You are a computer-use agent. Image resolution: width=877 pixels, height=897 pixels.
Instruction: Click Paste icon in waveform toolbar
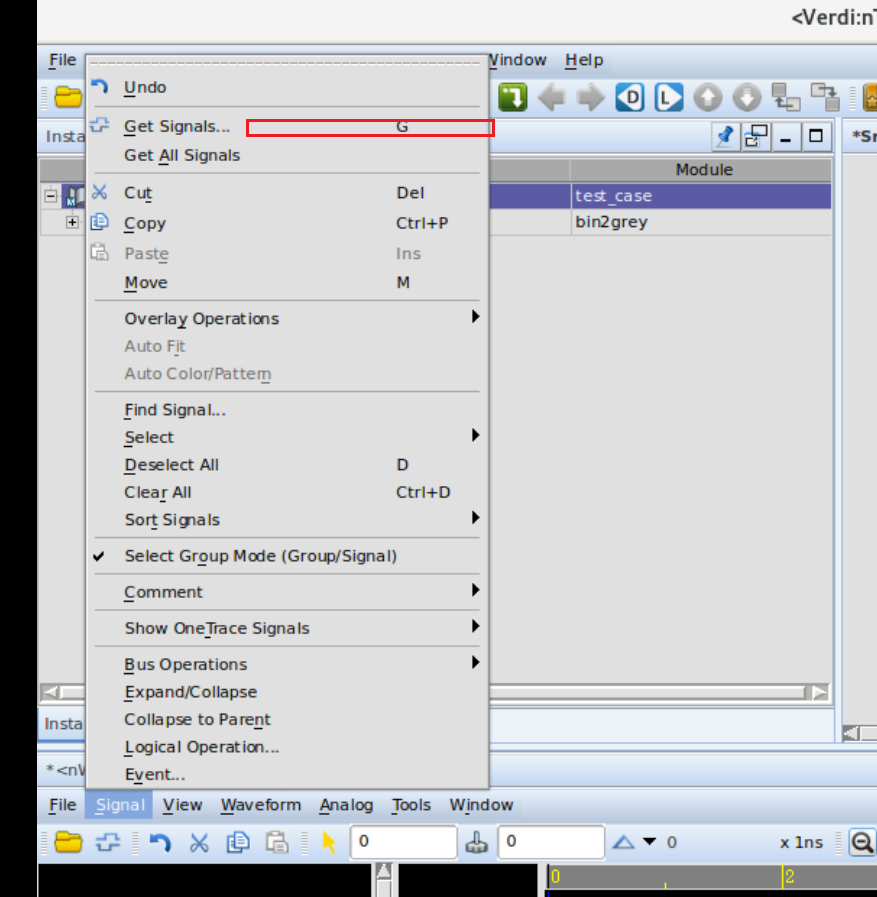(x=277, y=842)
